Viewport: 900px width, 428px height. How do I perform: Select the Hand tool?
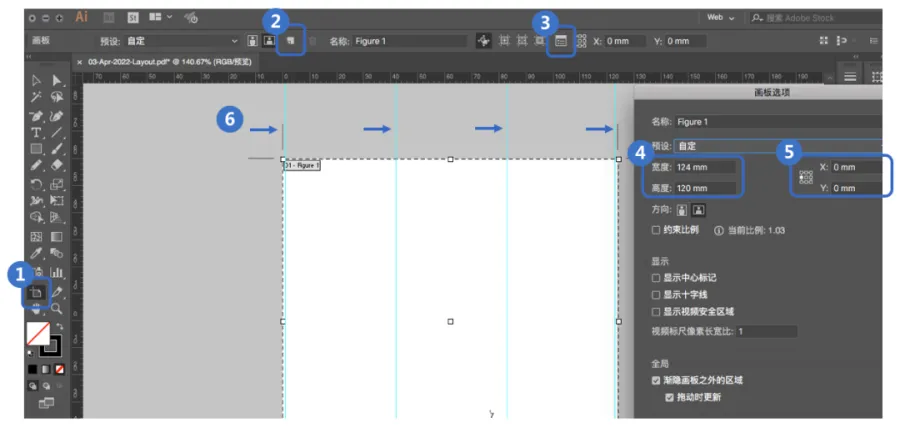pos(37,309)
